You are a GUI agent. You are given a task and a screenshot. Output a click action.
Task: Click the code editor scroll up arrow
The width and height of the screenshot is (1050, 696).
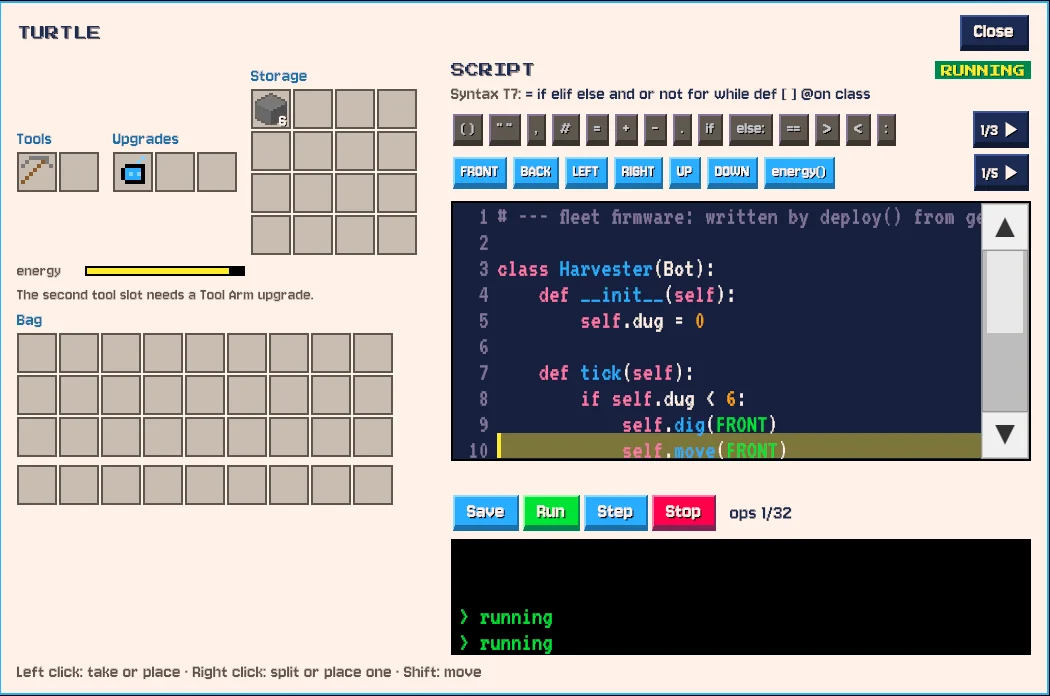click(x=1004, y=228)
